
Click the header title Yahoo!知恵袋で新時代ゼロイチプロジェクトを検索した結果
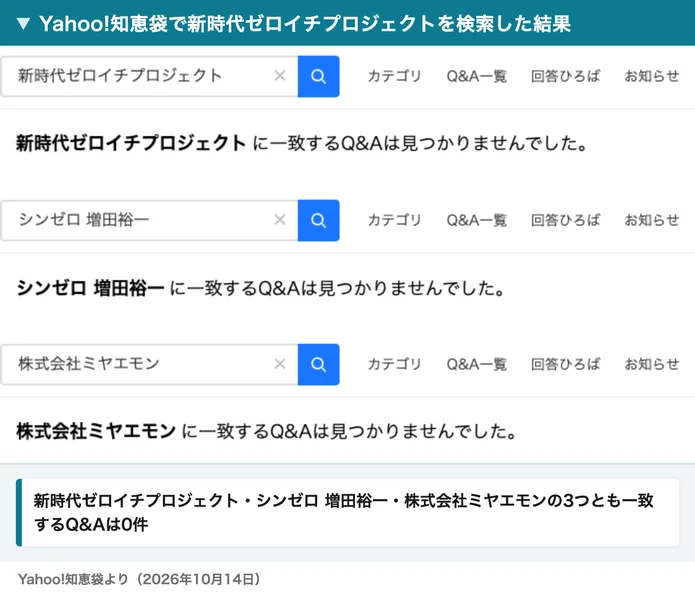[x=305, y=23]
